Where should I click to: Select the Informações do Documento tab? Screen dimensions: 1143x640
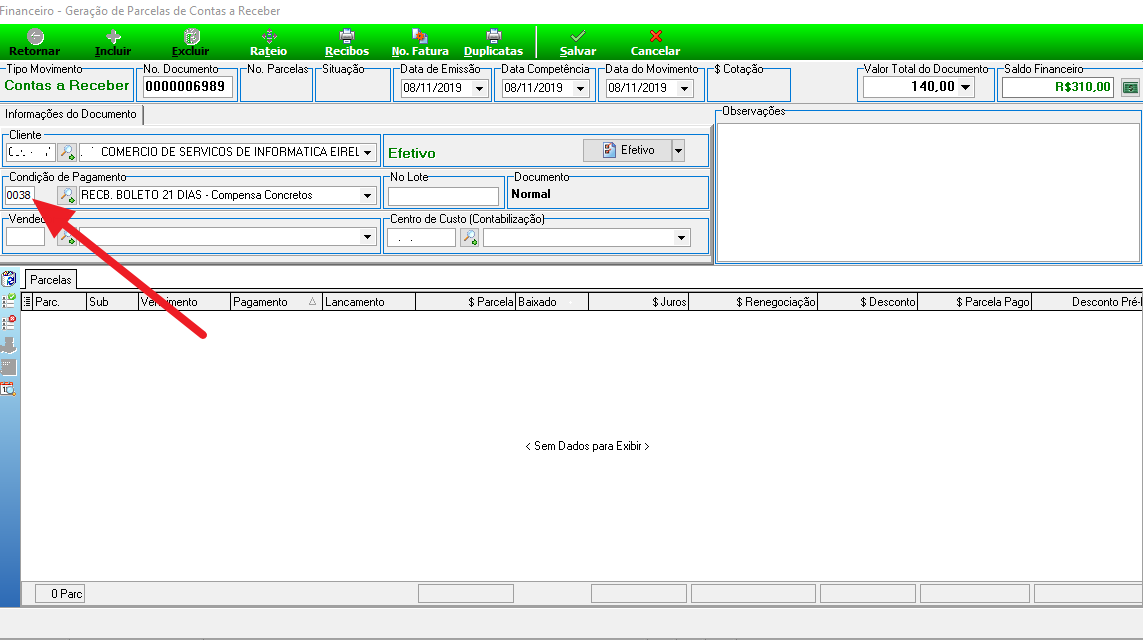point(71,114)
